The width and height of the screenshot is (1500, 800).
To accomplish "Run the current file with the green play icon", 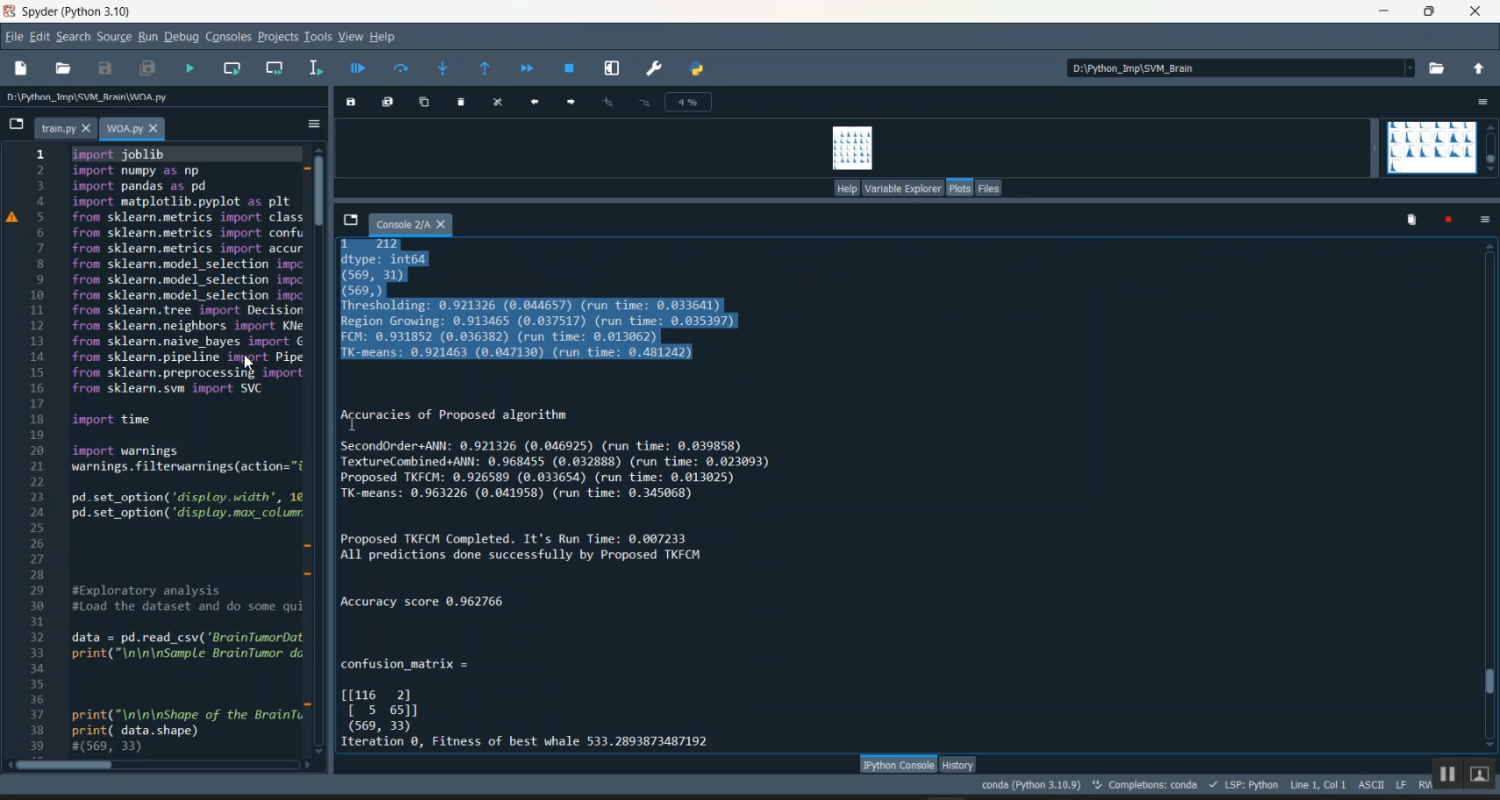I will (x=190, y=69).
